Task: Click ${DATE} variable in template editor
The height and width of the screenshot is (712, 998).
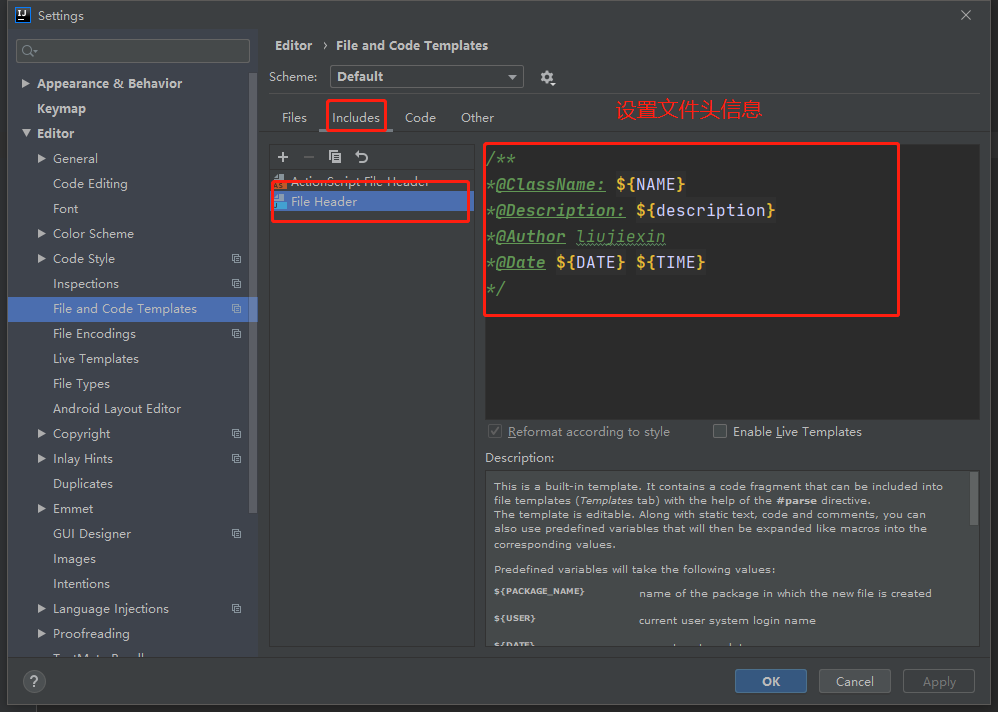Action: (590, 262)
